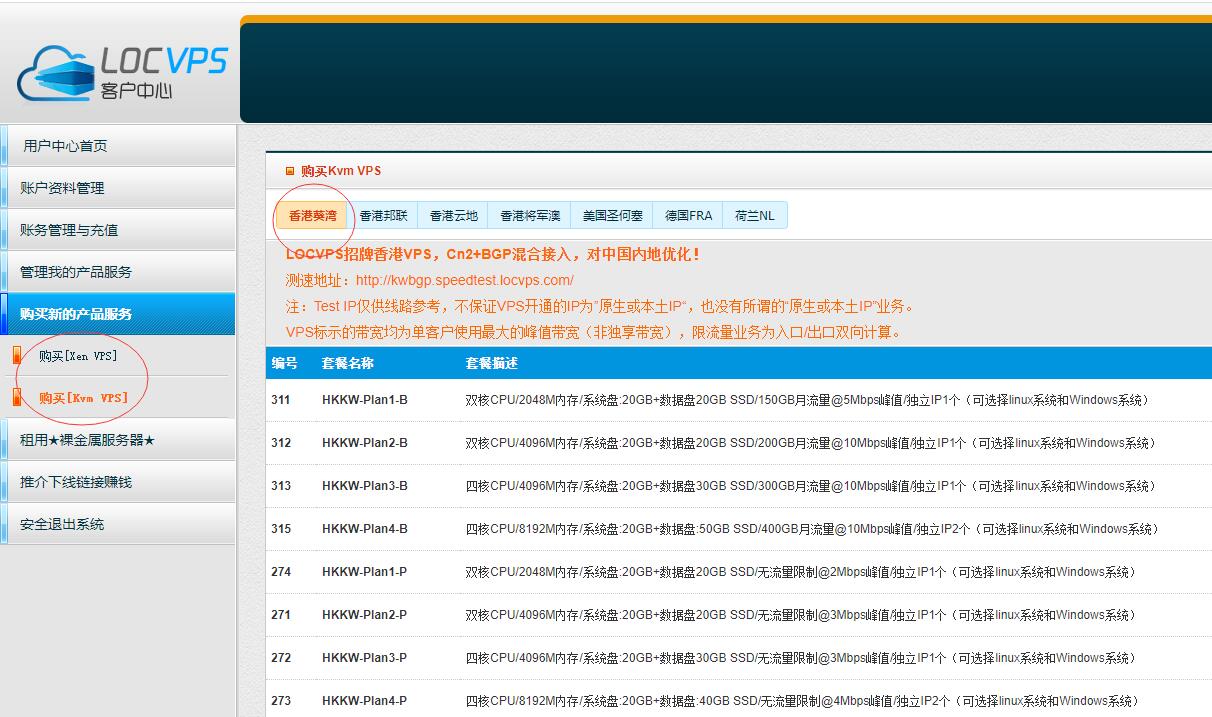This screenshot has height=717, width=1212.
Task: Select 购买新的产品服务 sidebar item
Action: [x=118, y=314]
